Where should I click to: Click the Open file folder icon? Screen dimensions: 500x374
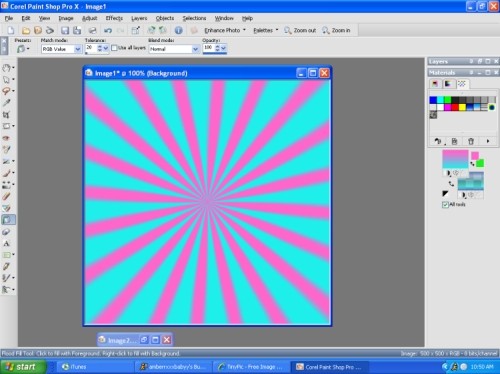coord(26,30)
